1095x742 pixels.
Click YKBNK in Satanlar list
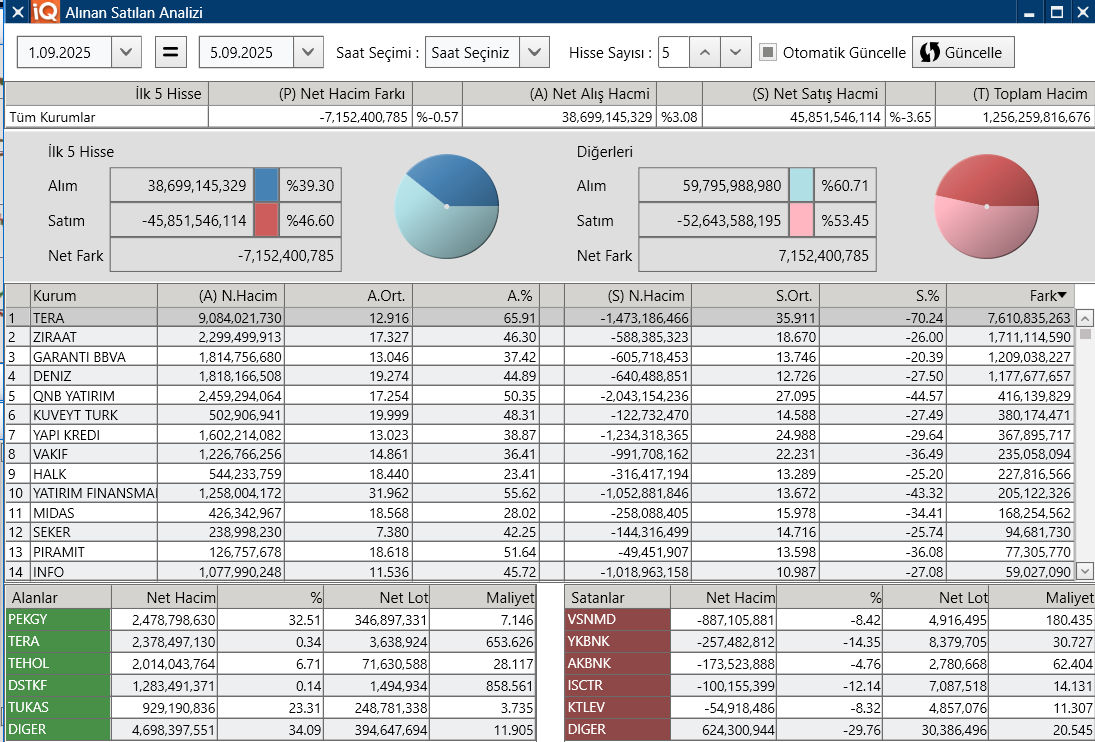[x=617, y=641]
